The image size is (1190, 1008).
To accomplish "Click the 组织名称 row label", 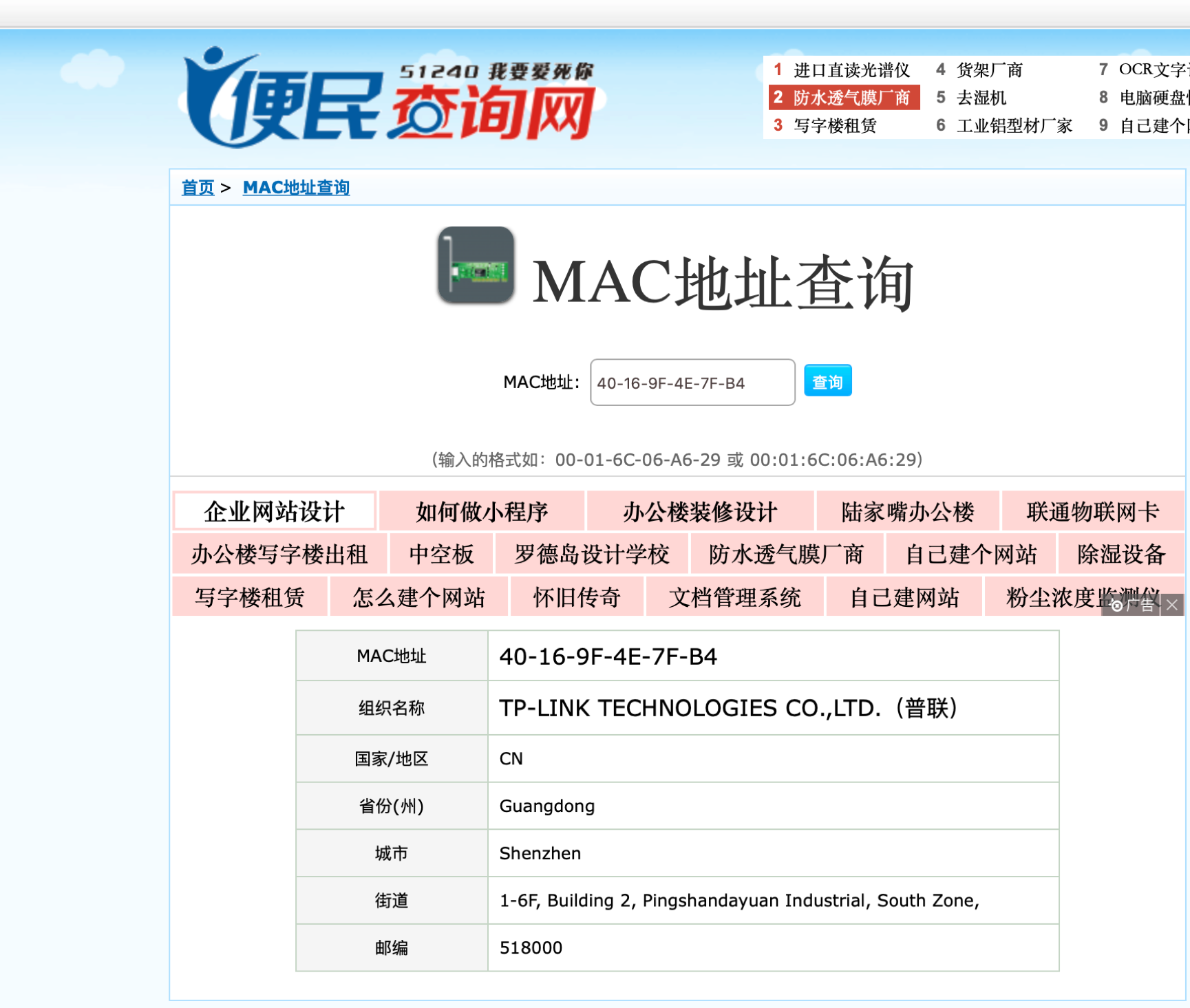I will (392, 708).
